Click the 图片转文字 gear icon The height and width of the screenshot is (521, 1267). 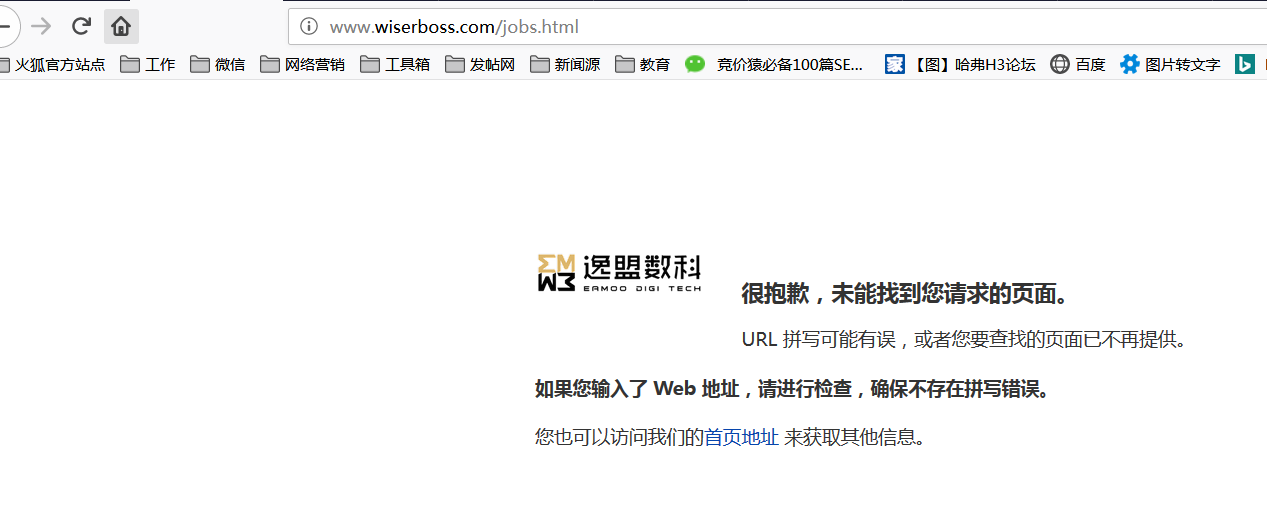click(x=1130, y=64)
